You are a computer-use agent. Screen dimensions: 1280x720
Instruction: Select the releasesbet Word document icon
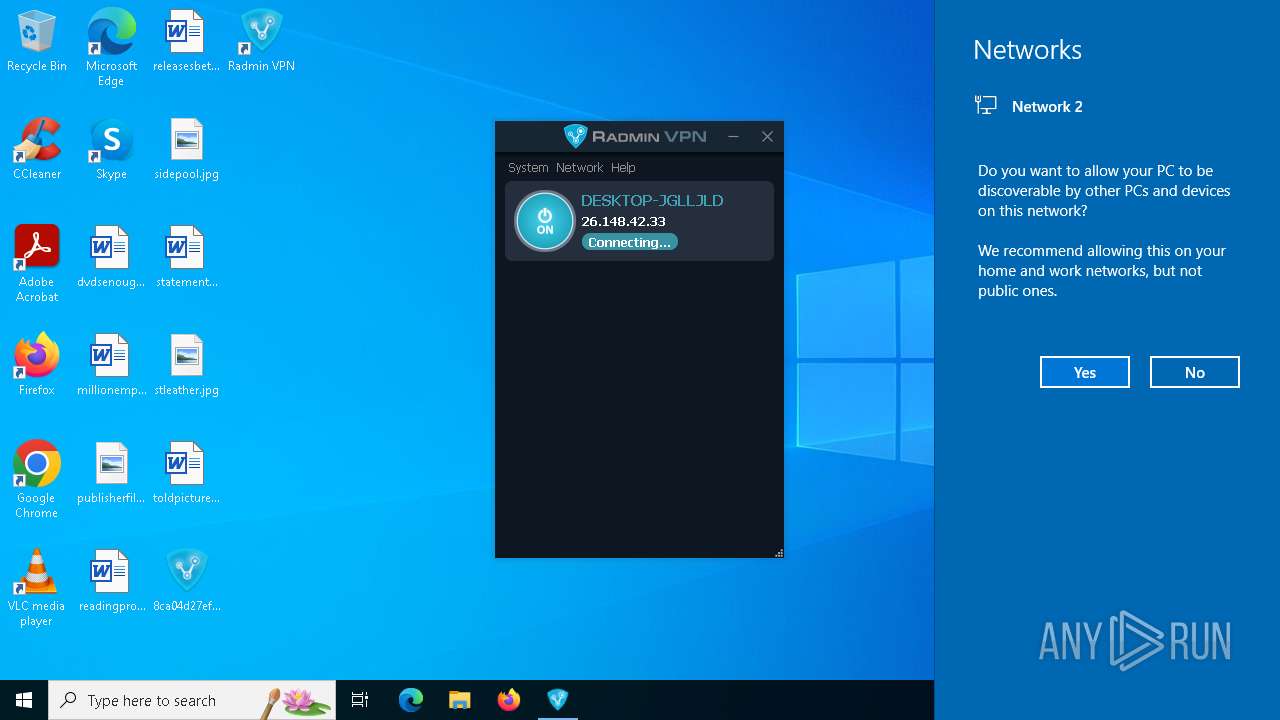point(186,42)
